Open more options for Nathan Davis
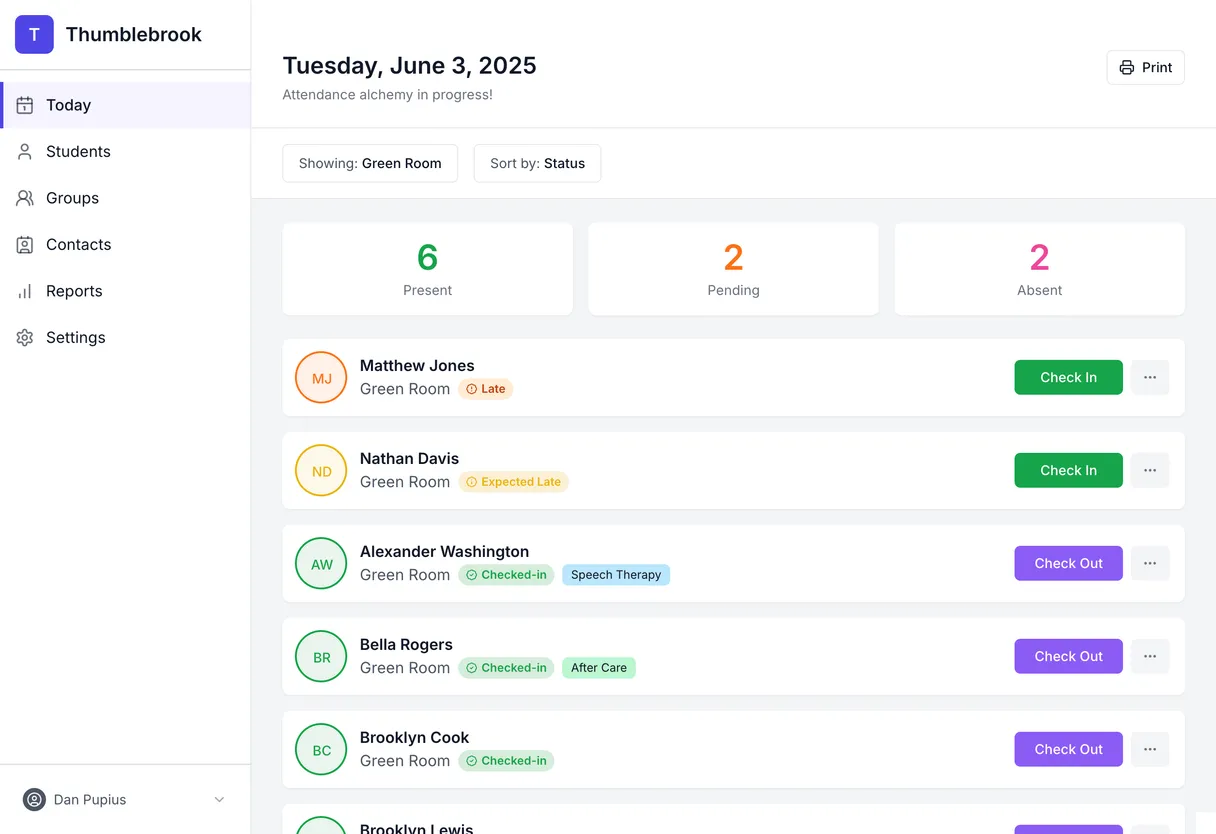1216x834 pixels. point(1150,470)
